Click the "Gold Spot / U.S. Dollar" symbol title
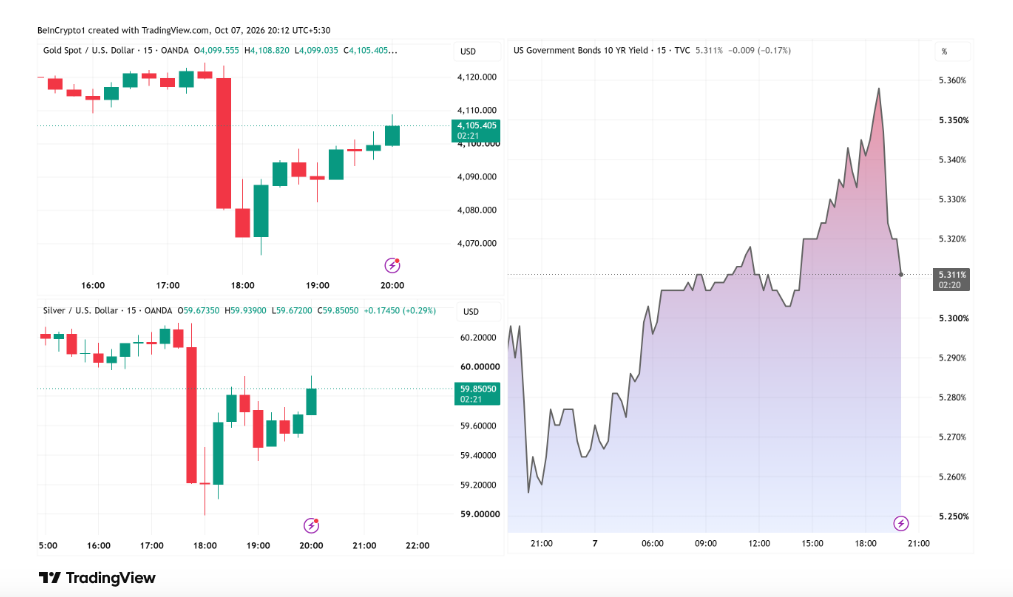The image size is (1013, 597). [89, 50]
